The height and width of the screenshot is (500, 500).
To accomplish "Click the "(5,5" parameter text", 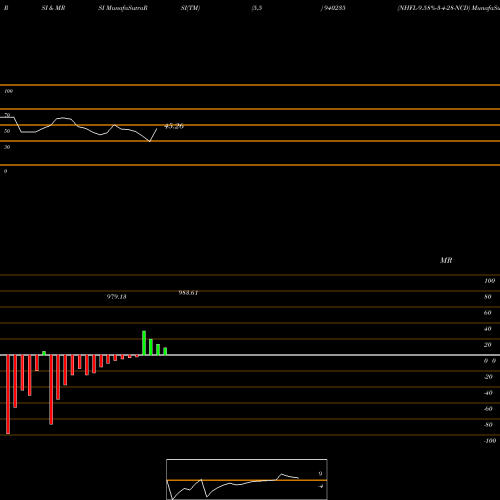I will (x=257, y=8).
